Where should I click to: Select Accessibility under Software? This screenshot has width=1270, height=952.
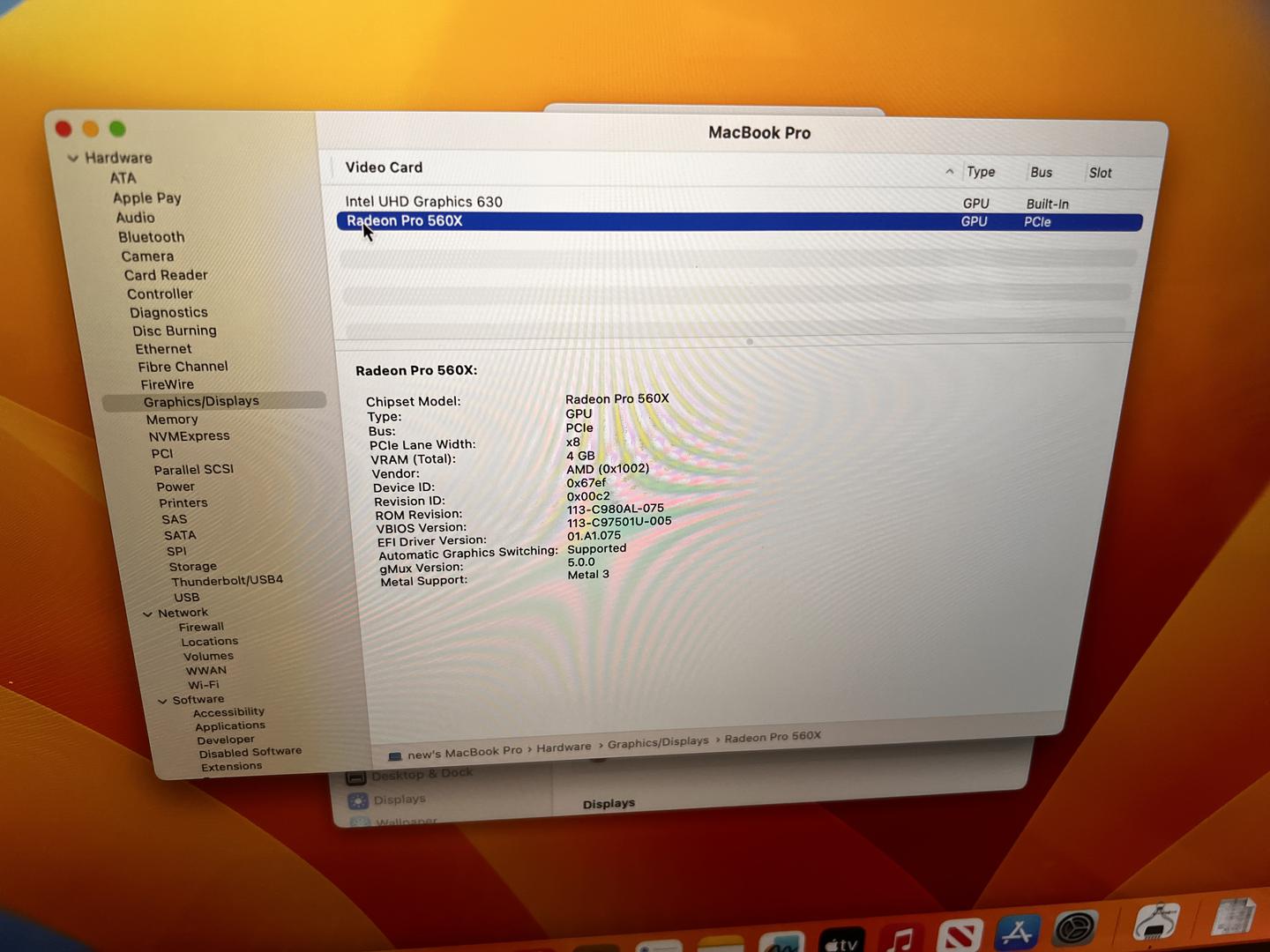[x=228, y=712]
